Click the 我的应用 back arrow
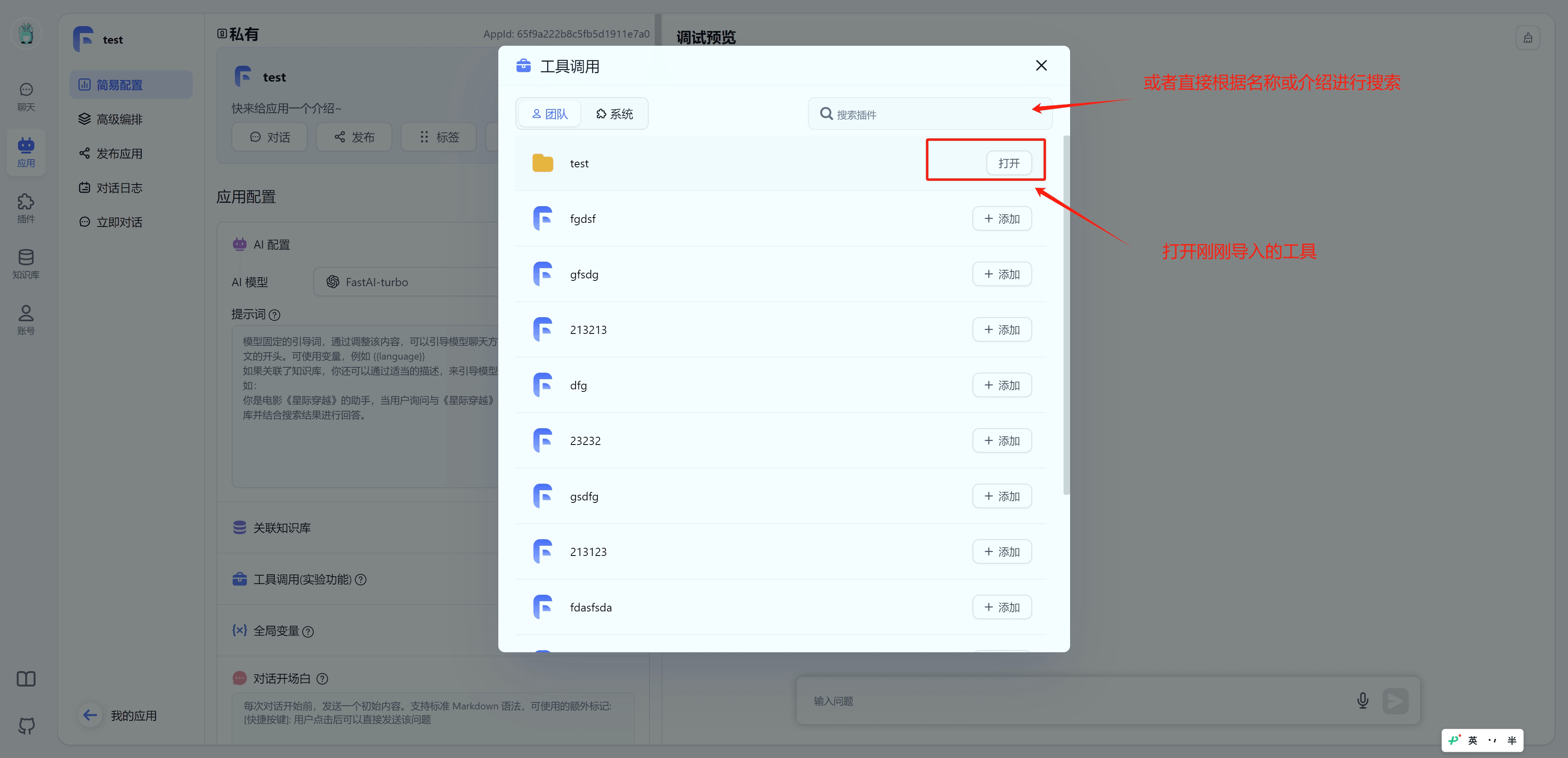 point(90,716)
